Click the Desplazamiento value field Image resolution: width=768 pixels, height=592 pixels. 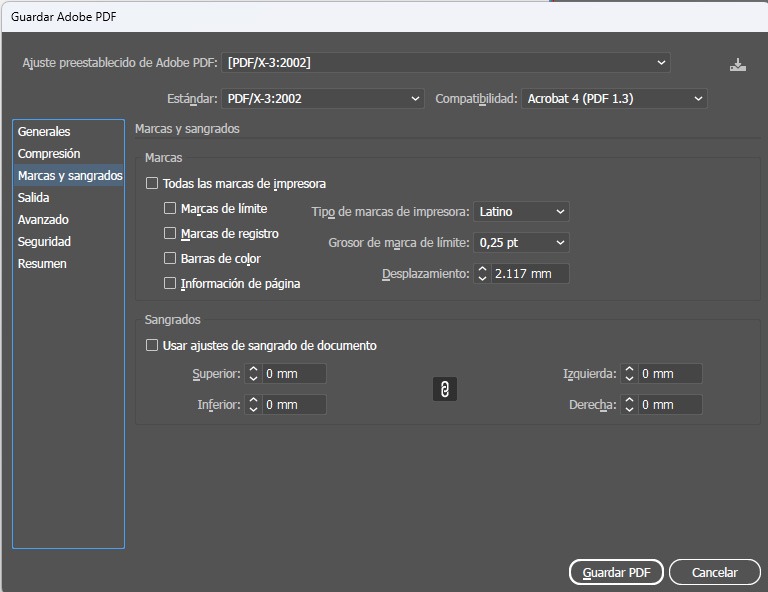(529, 273)
